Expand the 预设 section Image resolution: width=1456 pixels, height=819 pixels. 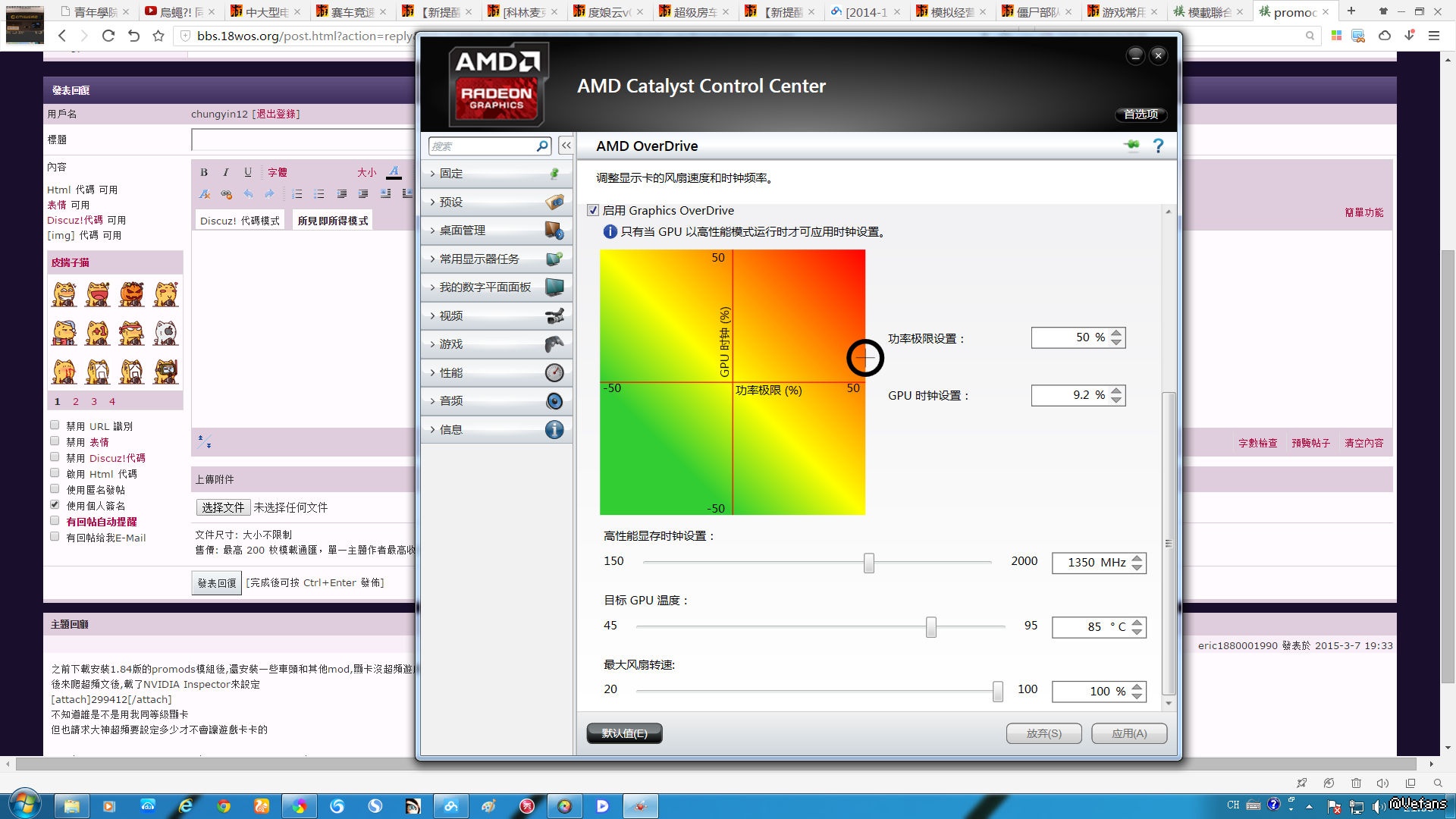[451, 202]
